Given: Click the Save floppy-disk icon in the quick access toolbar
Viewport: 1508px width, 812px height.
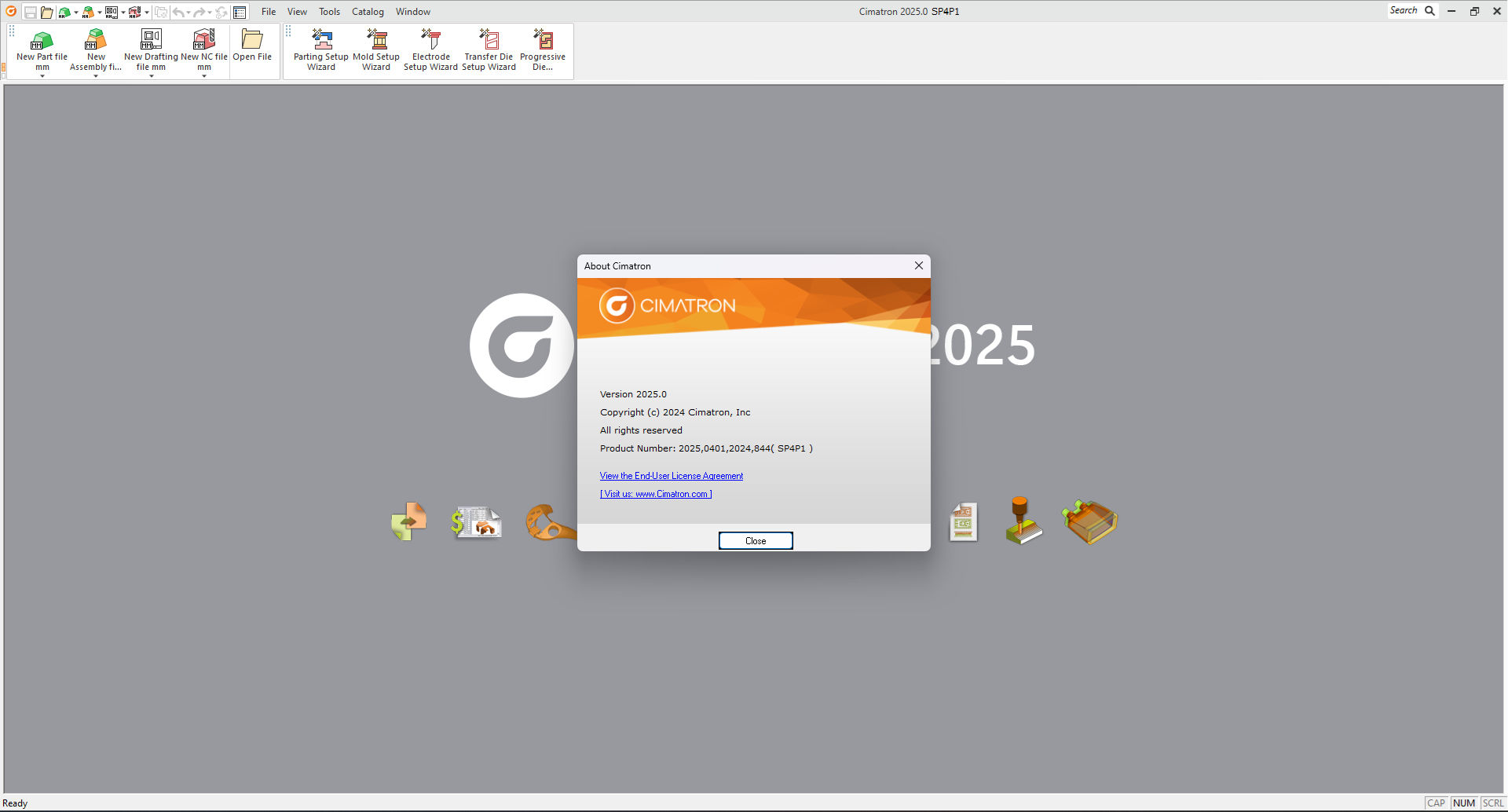Looking at the screenshot, I should tap(30, 12).
